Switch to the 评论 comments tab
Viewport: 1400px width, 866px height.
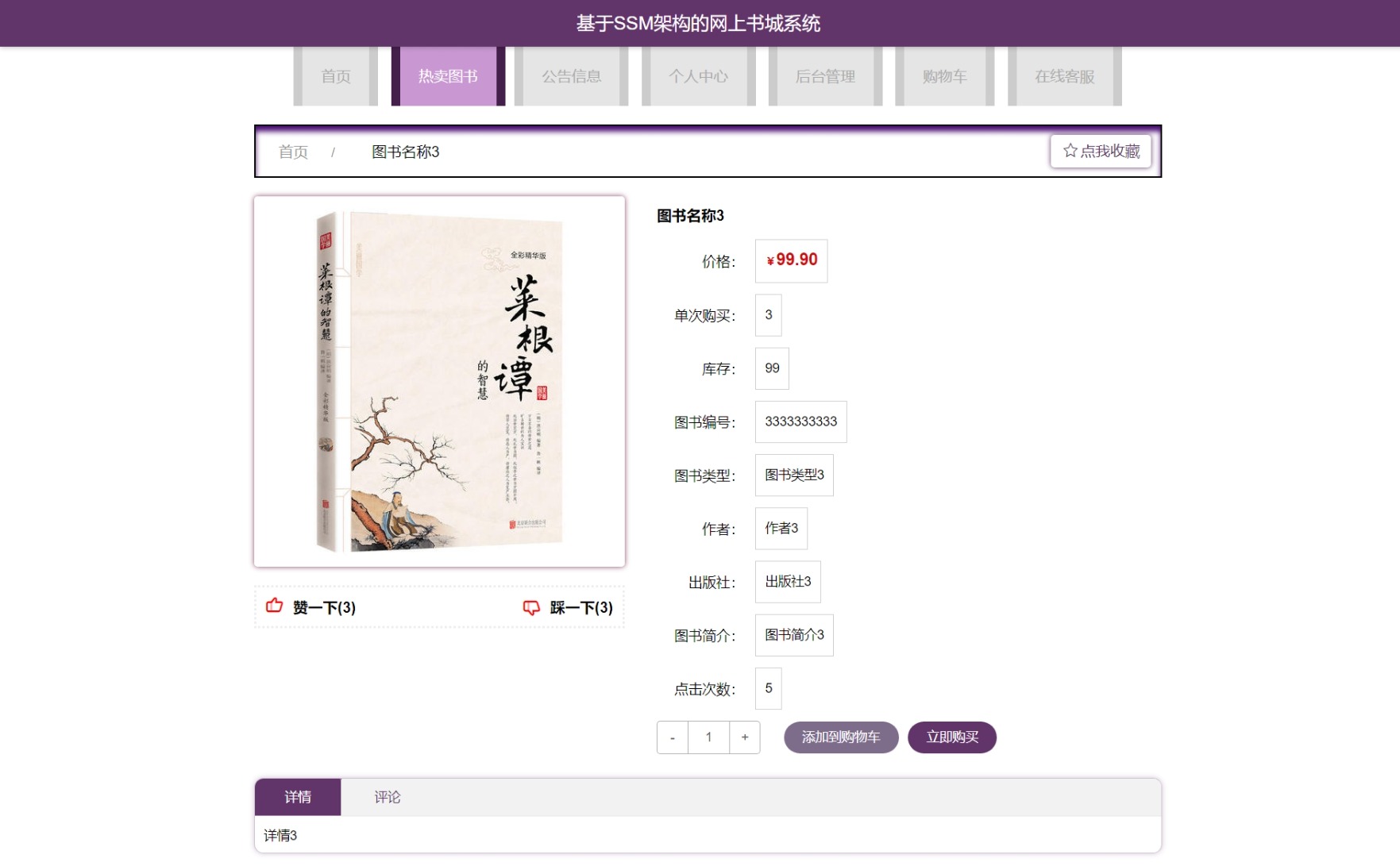coord(387,797)
